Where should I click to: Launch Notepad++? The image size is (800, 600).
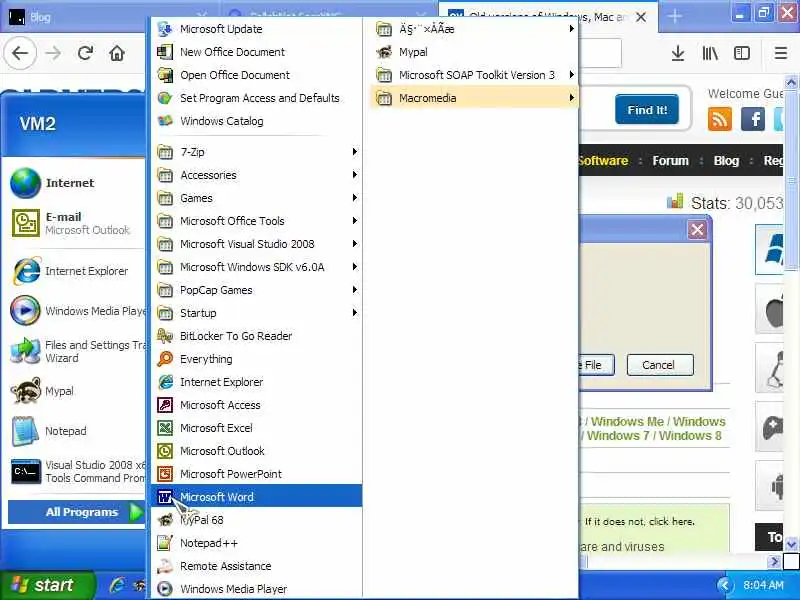[x=257, y=543]
